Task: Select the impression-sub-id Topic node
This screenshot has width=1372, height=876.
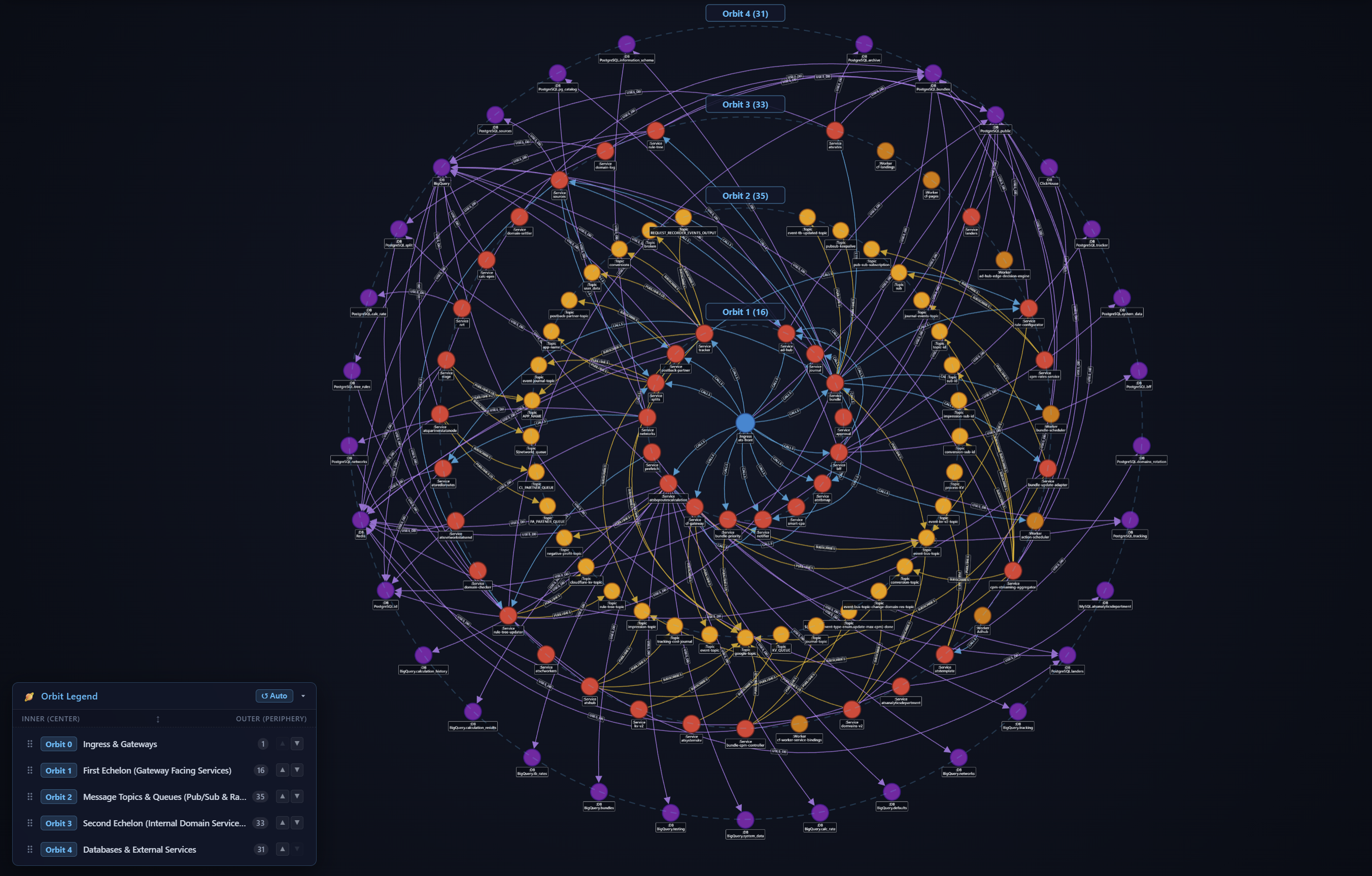Action: pos(959,400)
